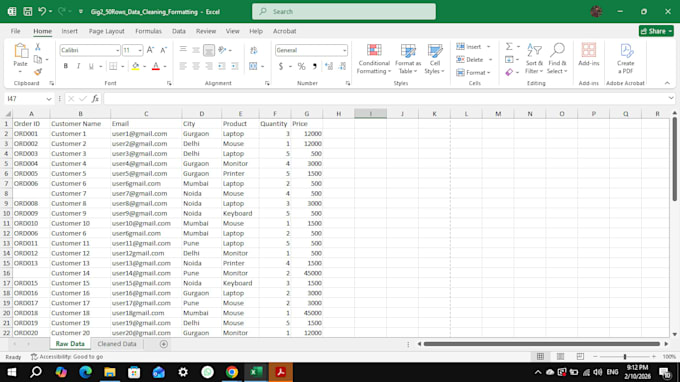Screen dimensions: 680x382
Task: Click the Format Painter brush icon
Action: coord(38,72)
